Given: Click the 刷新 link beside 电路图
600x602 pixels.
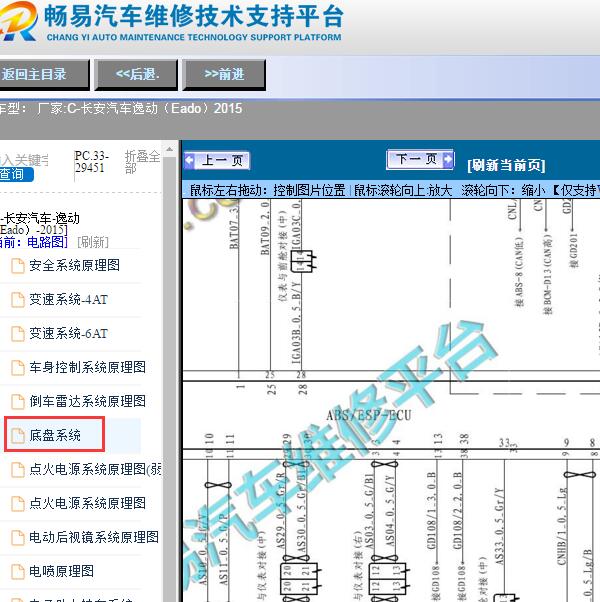Looking at the screenshot, I should coord(93,242).
